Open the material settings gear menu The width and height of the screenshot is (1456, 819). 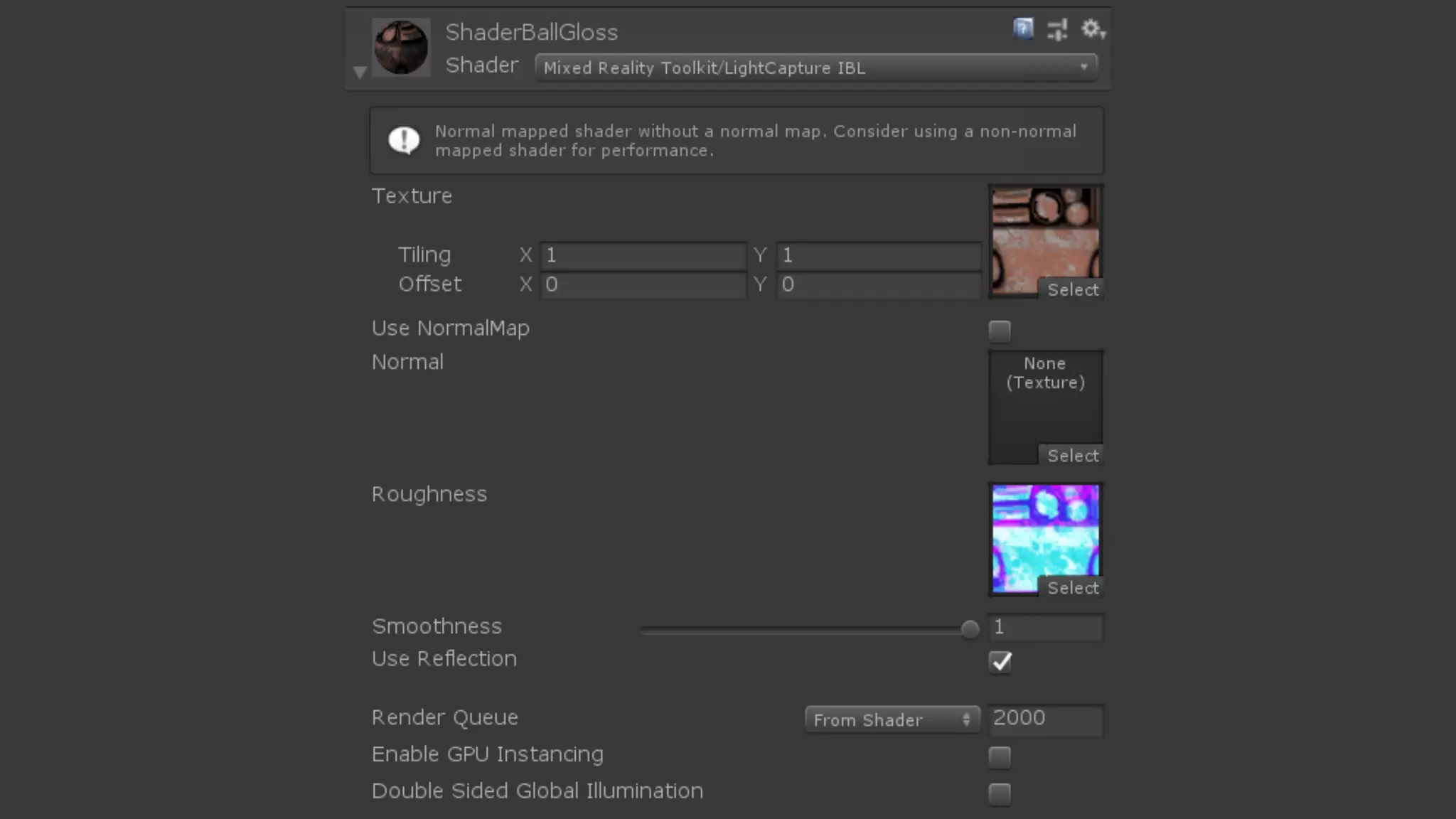[1091, 29]
